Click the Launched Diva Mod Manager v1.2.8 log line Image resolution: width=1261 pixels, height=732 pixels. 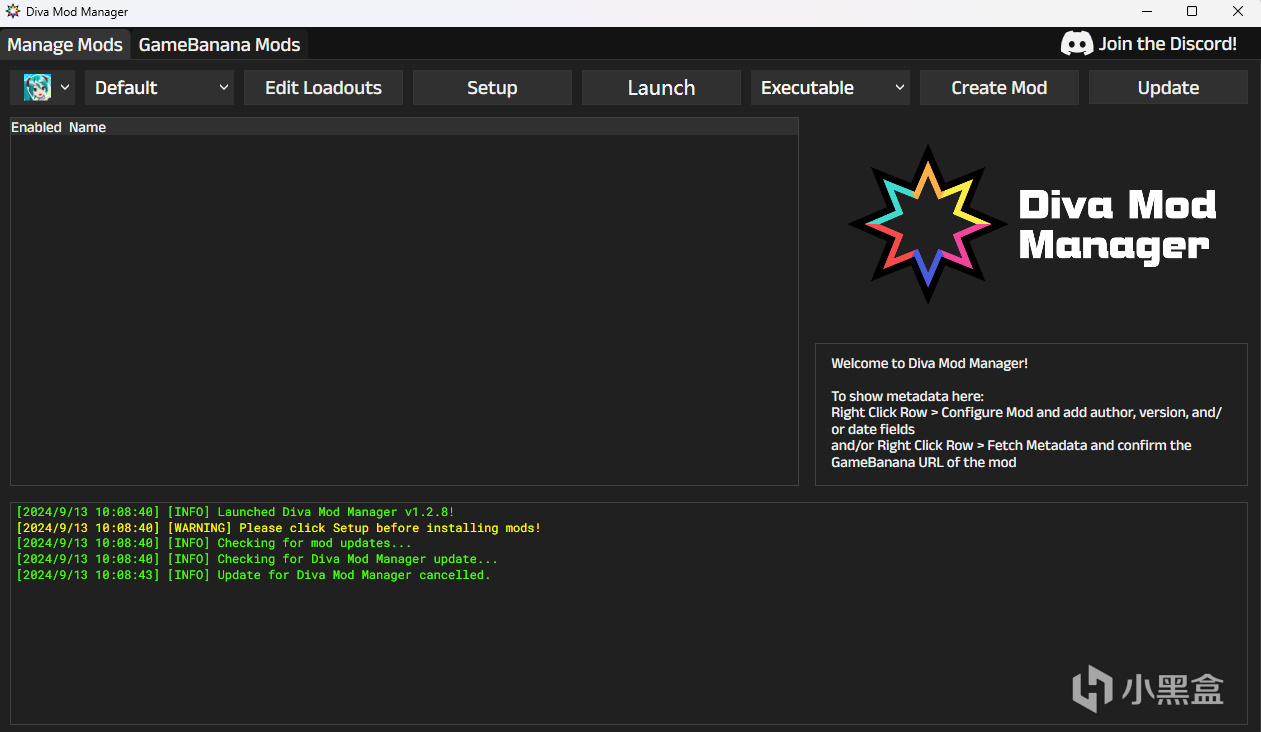[235, 512]
